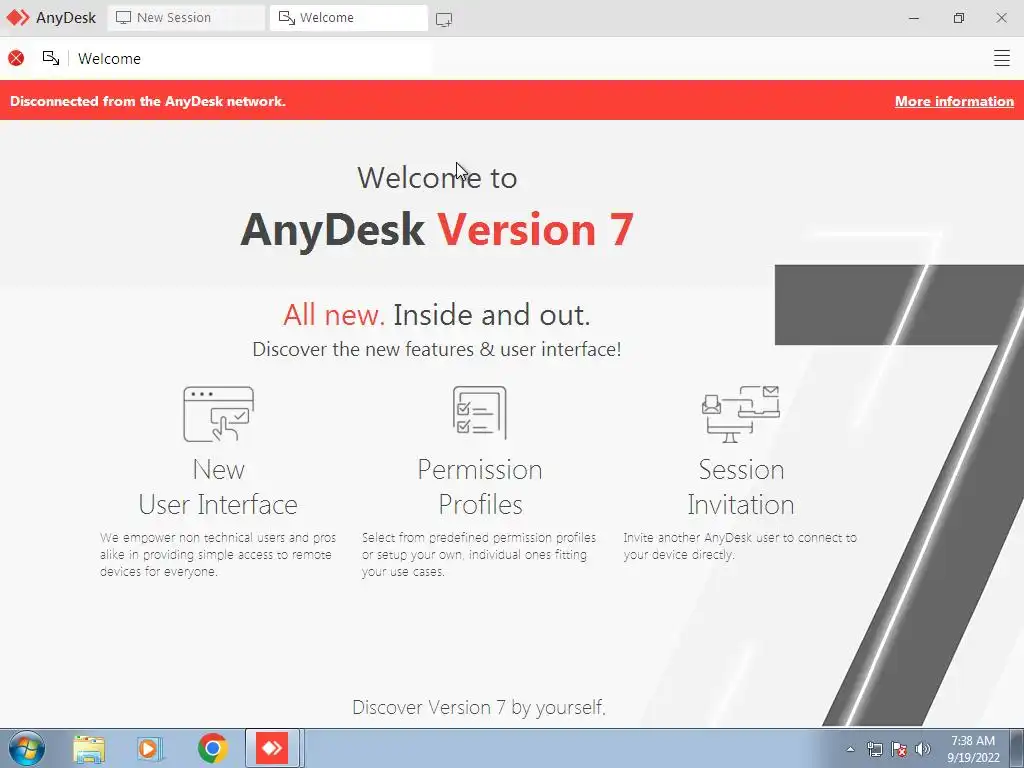Click the 'We empower non technical users' description

coord(217,554)
